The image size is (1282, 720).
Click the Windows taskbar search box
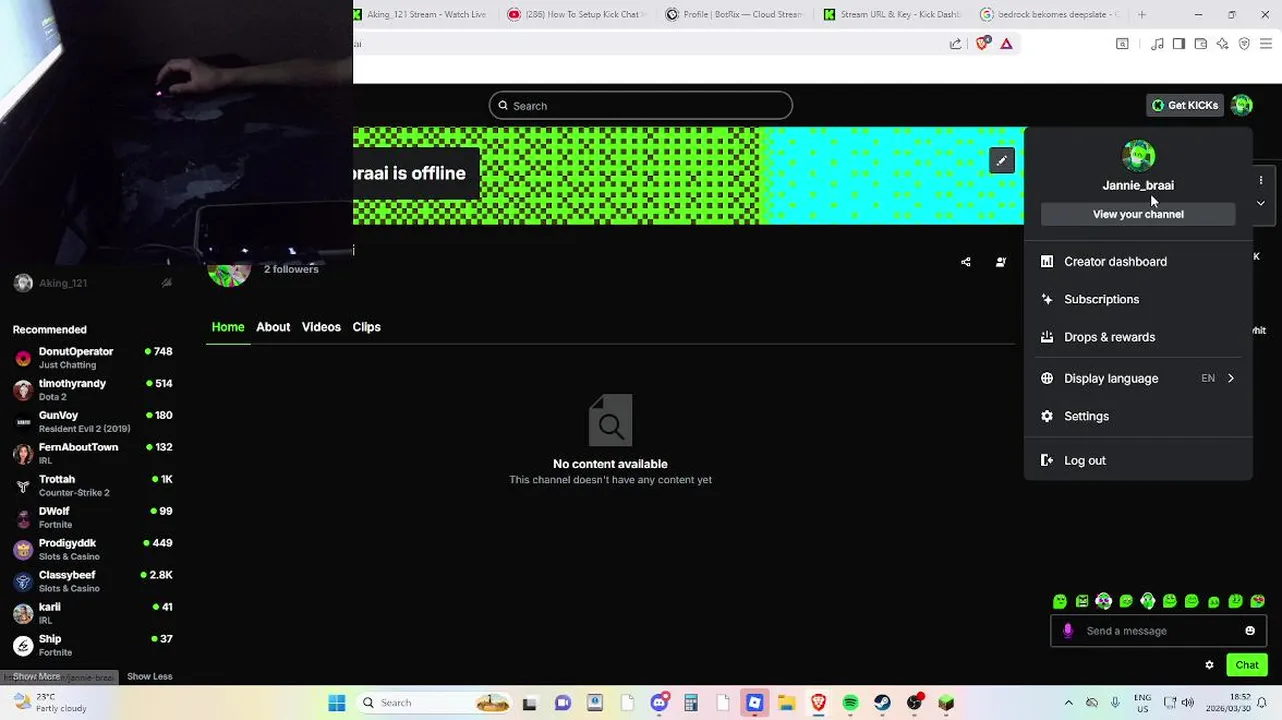(x=437, y=703)
